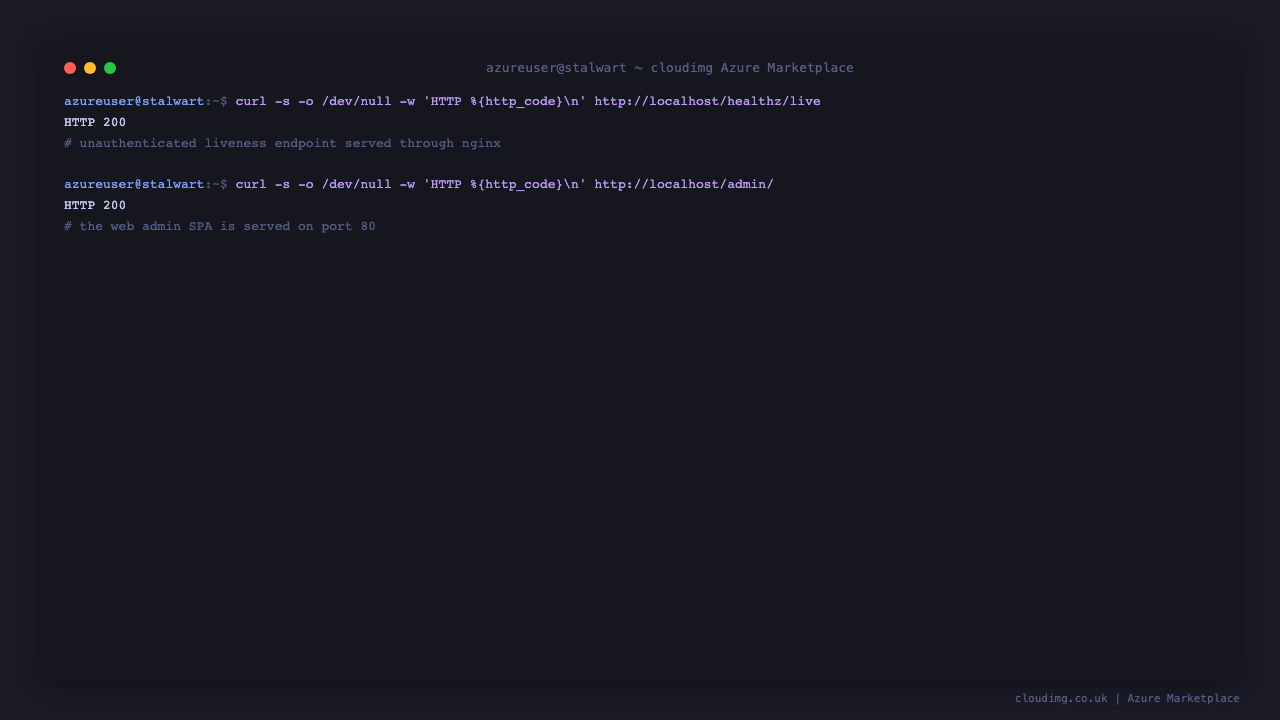Click the first 'HTTP 200' output line
Image resolution: width=1280 pixels, height=720 pixels.
click(95, 123)
